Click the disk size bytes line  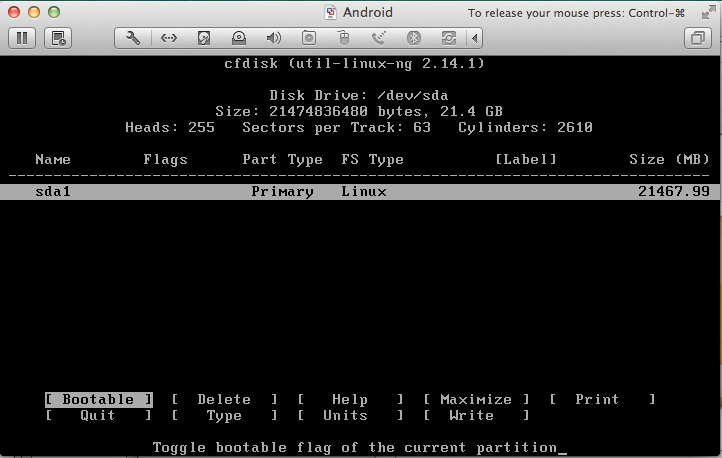pos(359,111)
